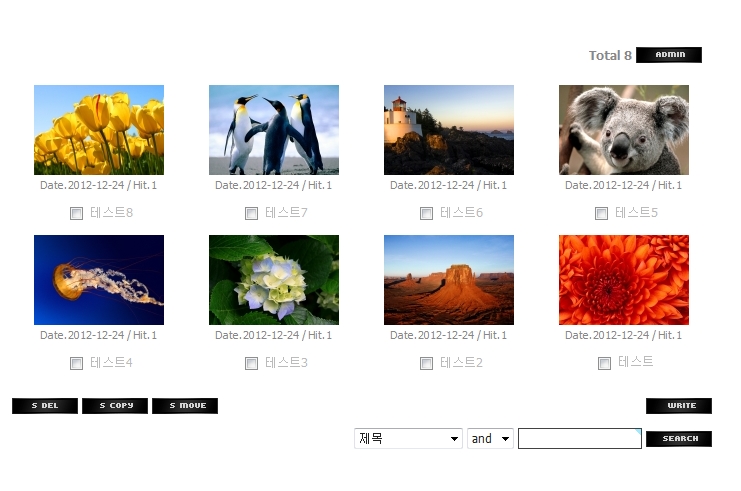
Task: Check the box next to 테스트8
Action: (x=76, y=214)
